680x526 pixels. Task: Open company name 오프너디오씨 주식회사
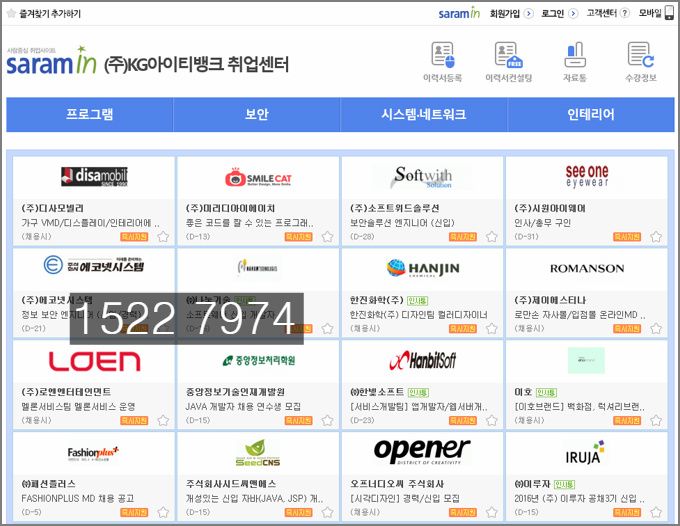(x=397, y=484)
